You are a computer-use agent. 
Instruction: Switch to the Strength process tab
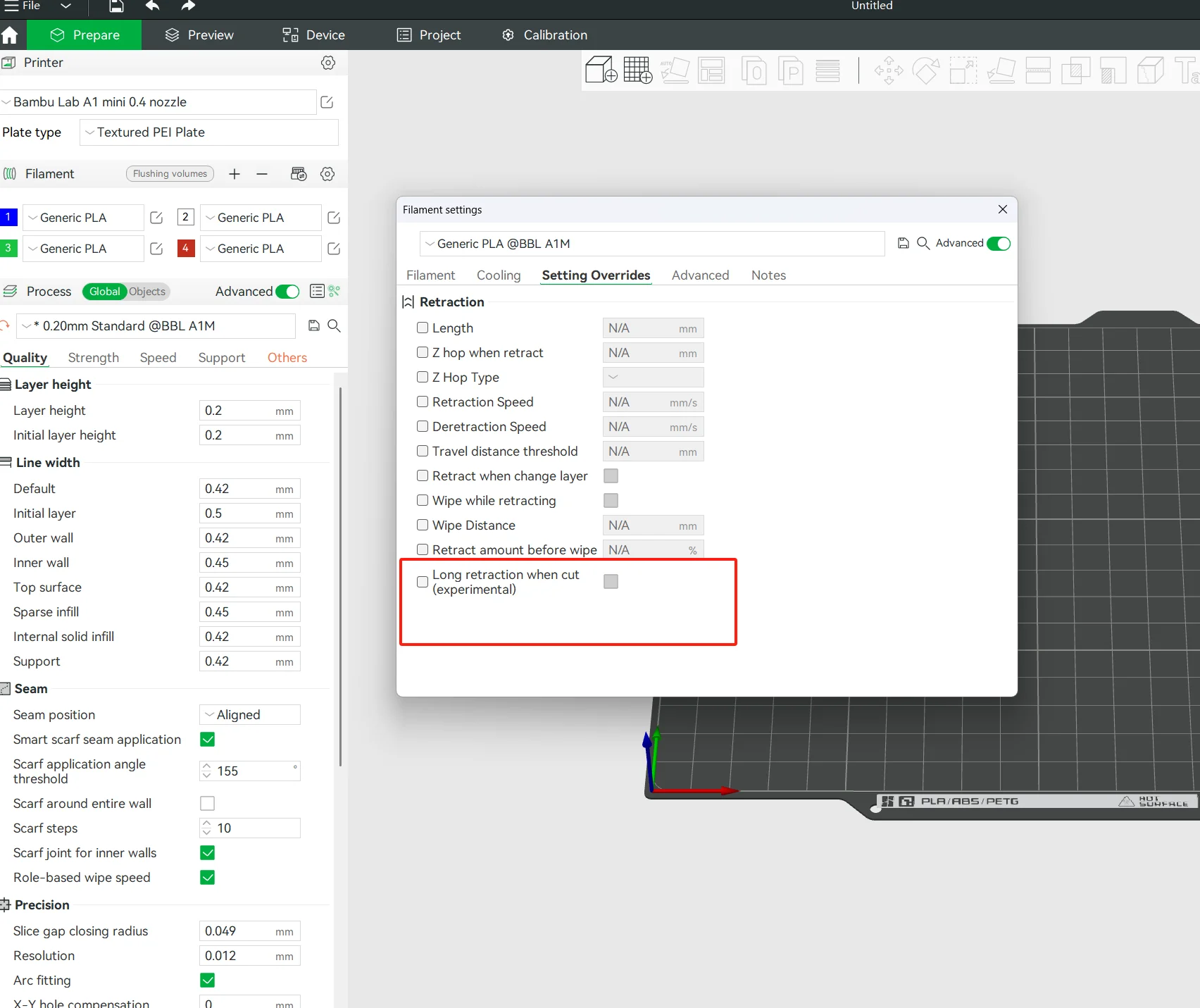[94, 358]
